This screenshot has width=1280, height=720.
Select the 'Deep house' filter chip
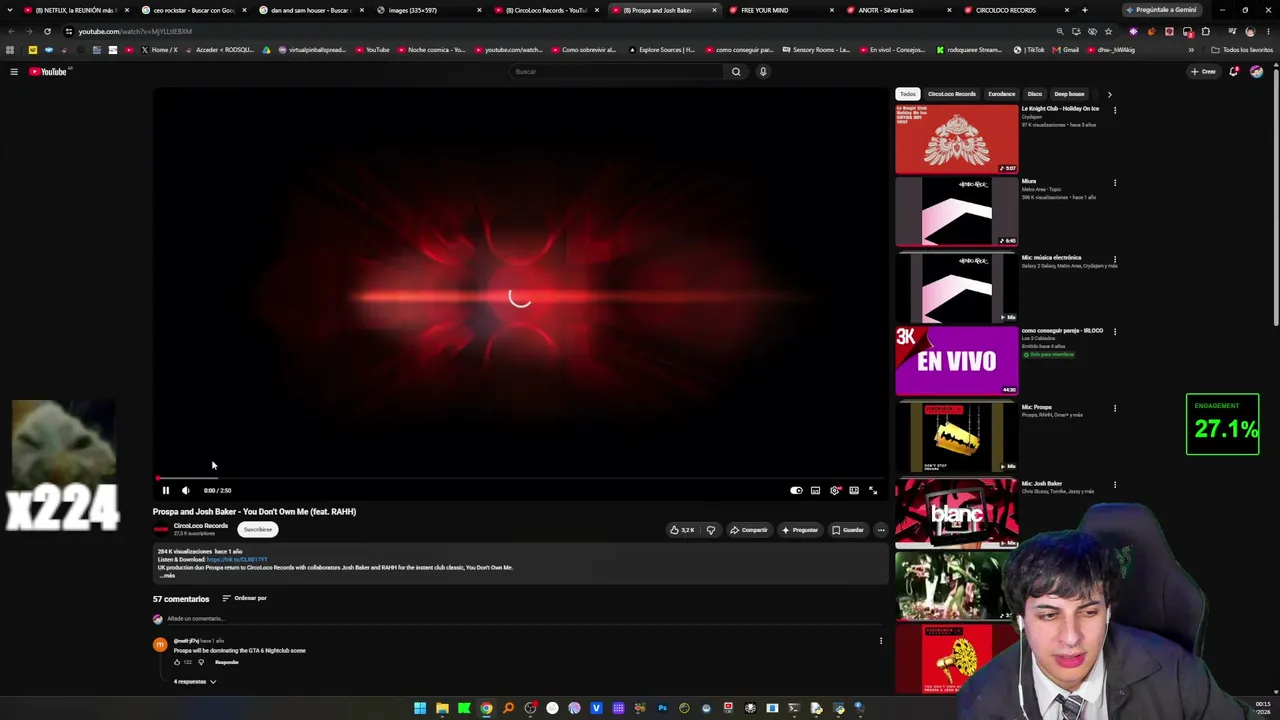coord(1069,94)
